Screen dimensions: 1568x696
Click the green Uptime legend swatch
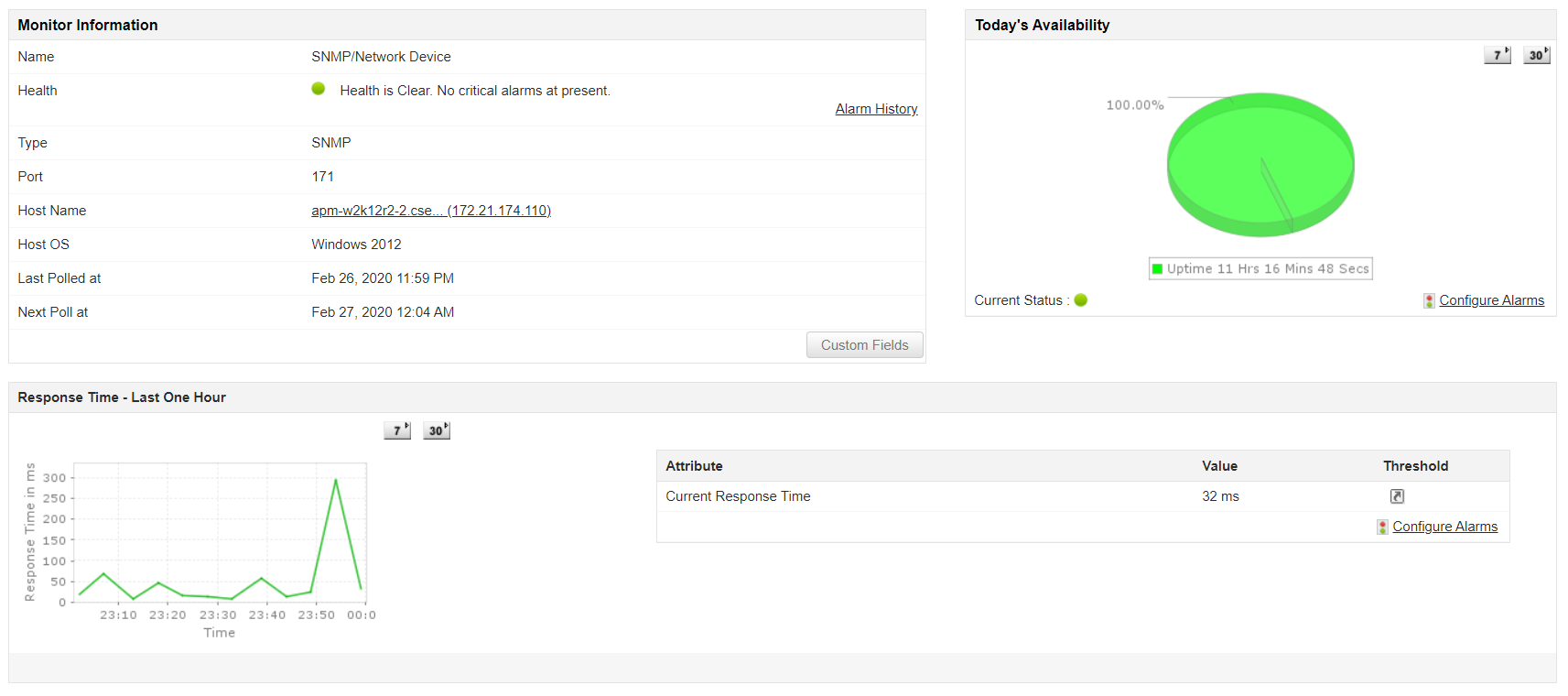pos(1158,269)
